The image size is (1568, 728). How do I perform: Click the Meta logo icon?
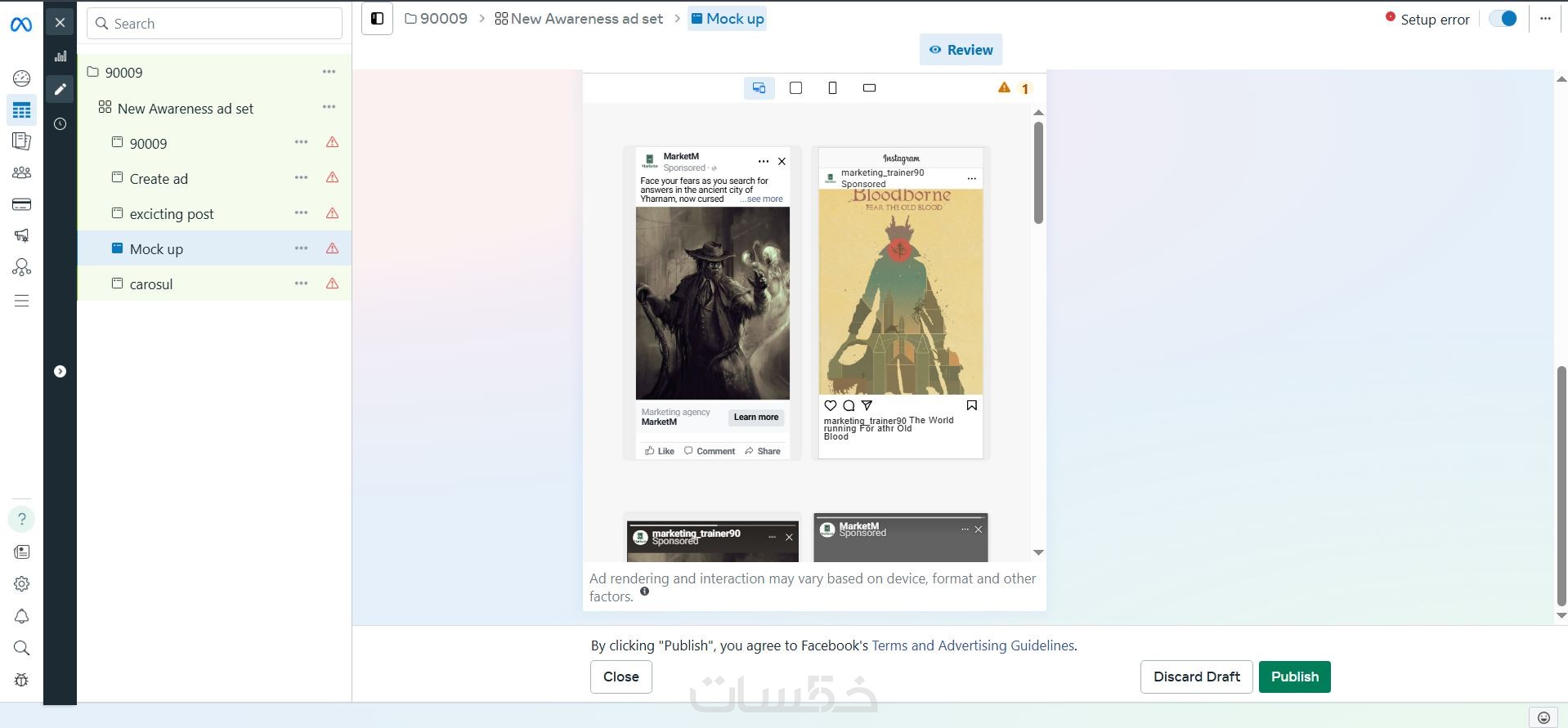21,25
